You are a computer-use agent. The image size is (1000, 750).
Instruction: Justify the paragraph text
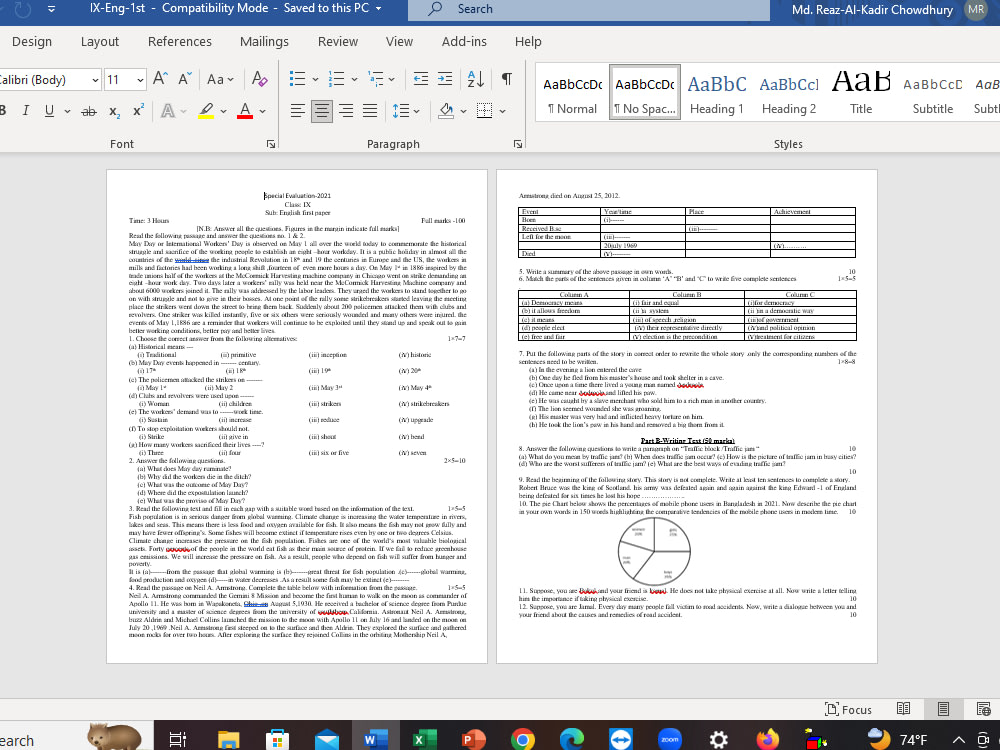click(370, 111)
